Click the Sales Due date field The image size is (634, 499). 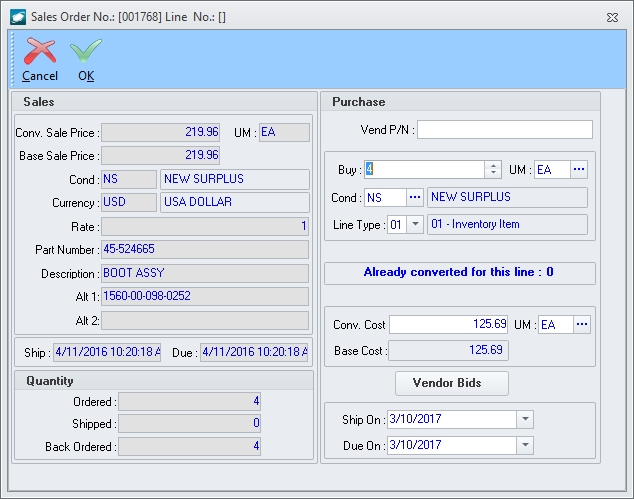254,352
